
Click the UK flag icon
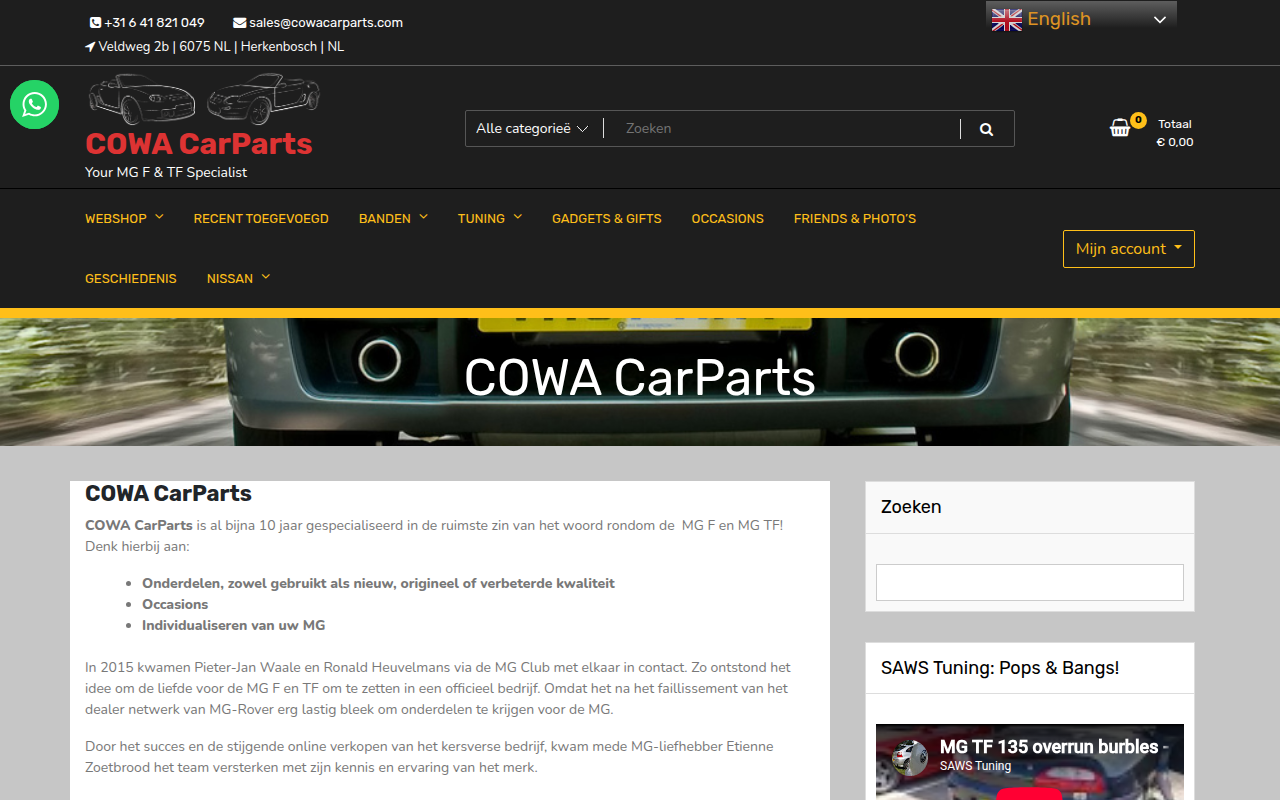(x=1007, y=19)
